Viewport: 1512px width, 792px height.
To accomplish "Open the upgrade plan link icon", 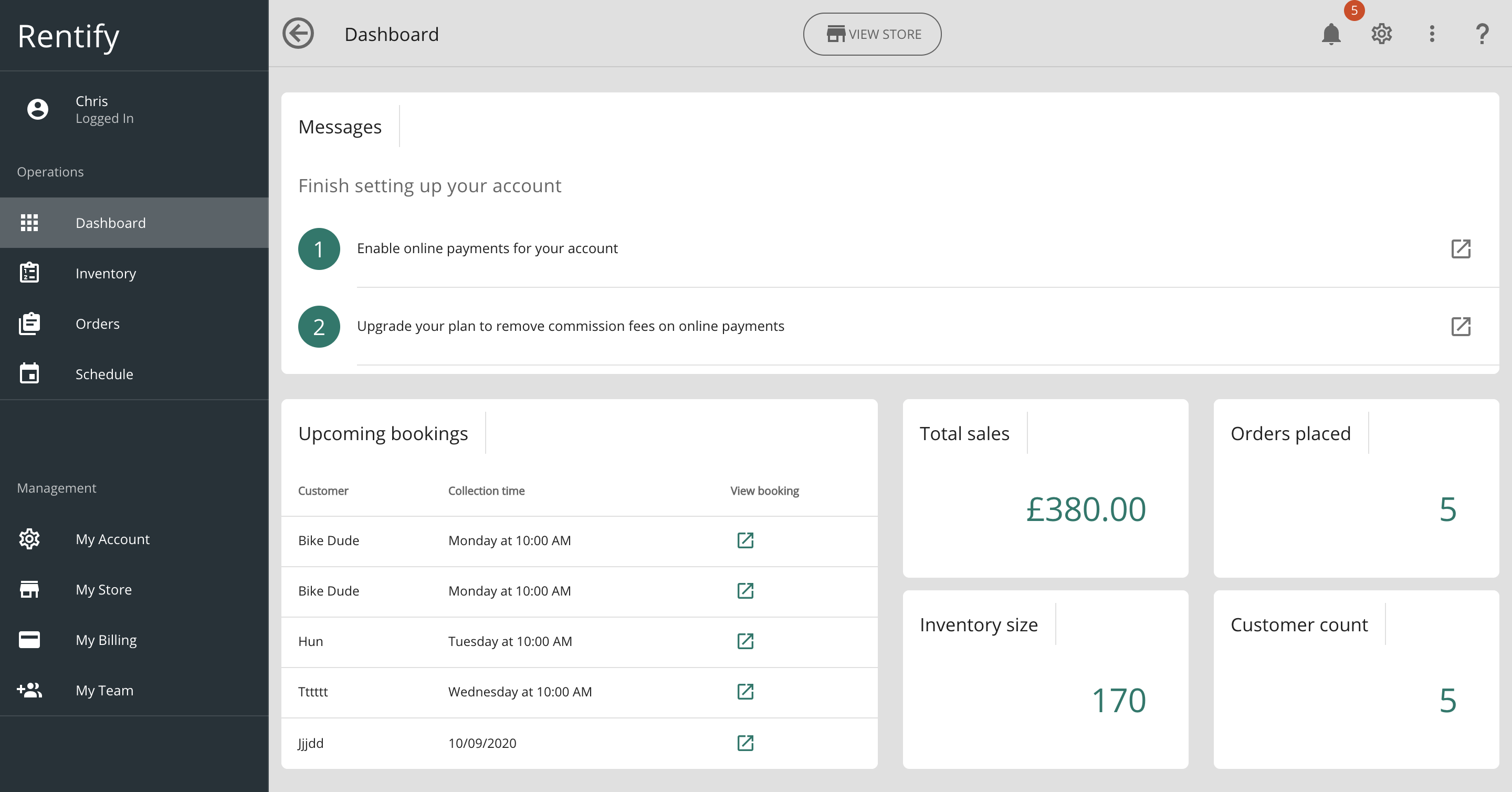I will (x=1461, y=327).
